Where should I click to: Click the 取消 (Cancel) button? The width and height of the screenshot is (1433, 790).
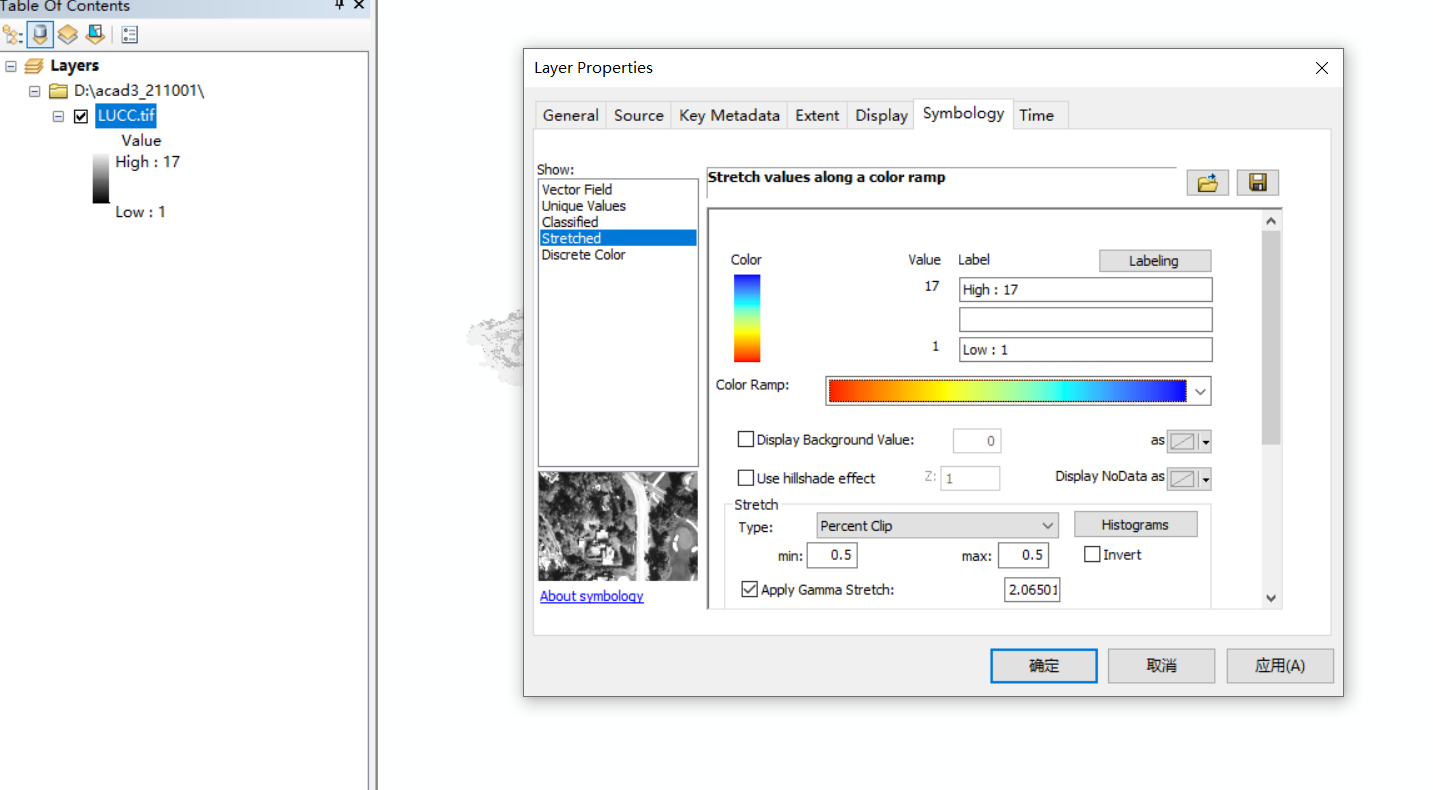[1162, 666]
